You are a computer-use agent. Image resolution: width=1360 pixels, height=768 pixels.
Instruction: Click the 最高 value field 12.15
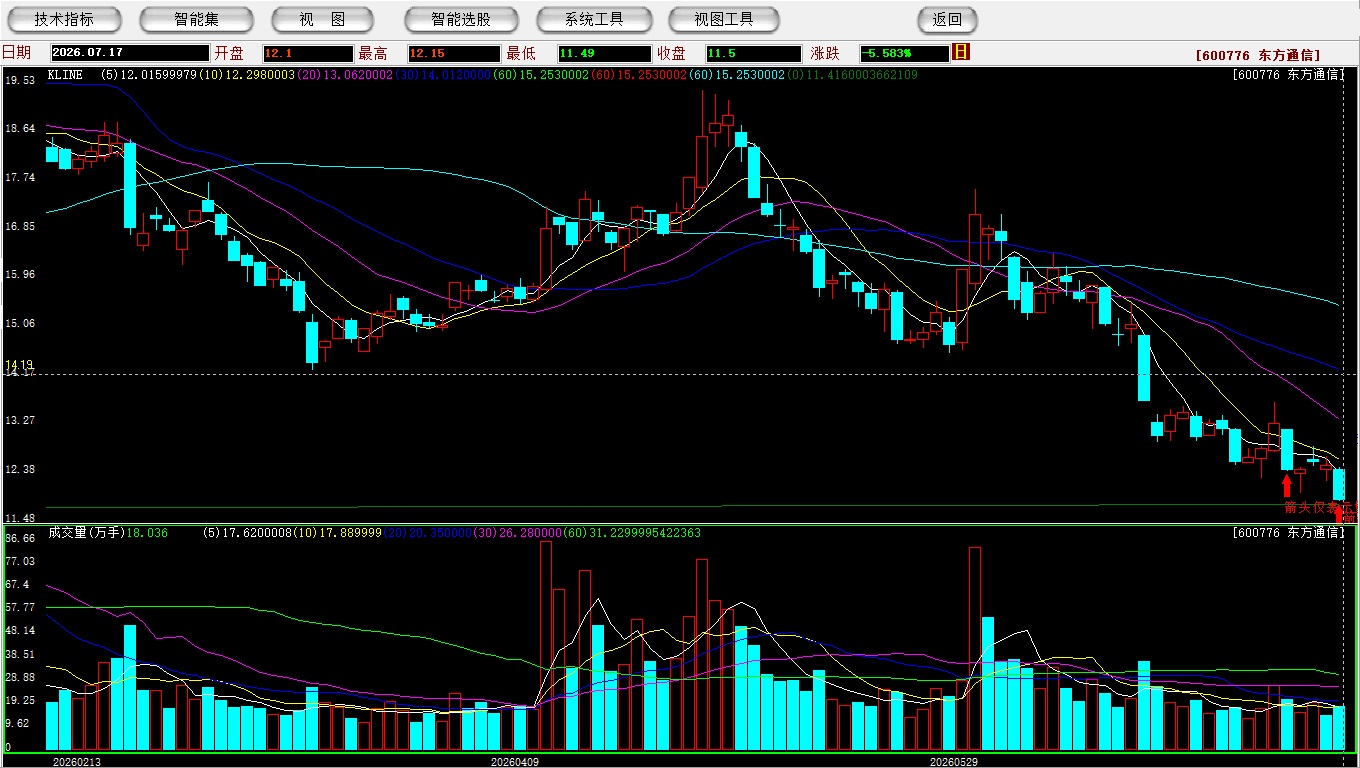pos(454,53)
